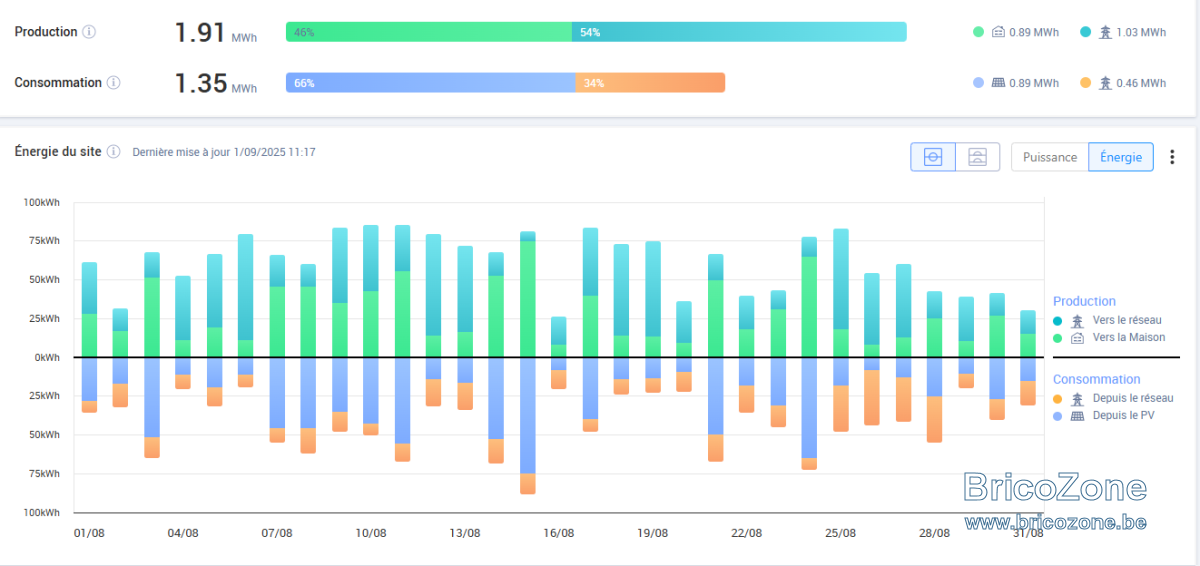Click the 66% segment of the Consommation bar
1200x566 pixels.
tap(430, 83)
